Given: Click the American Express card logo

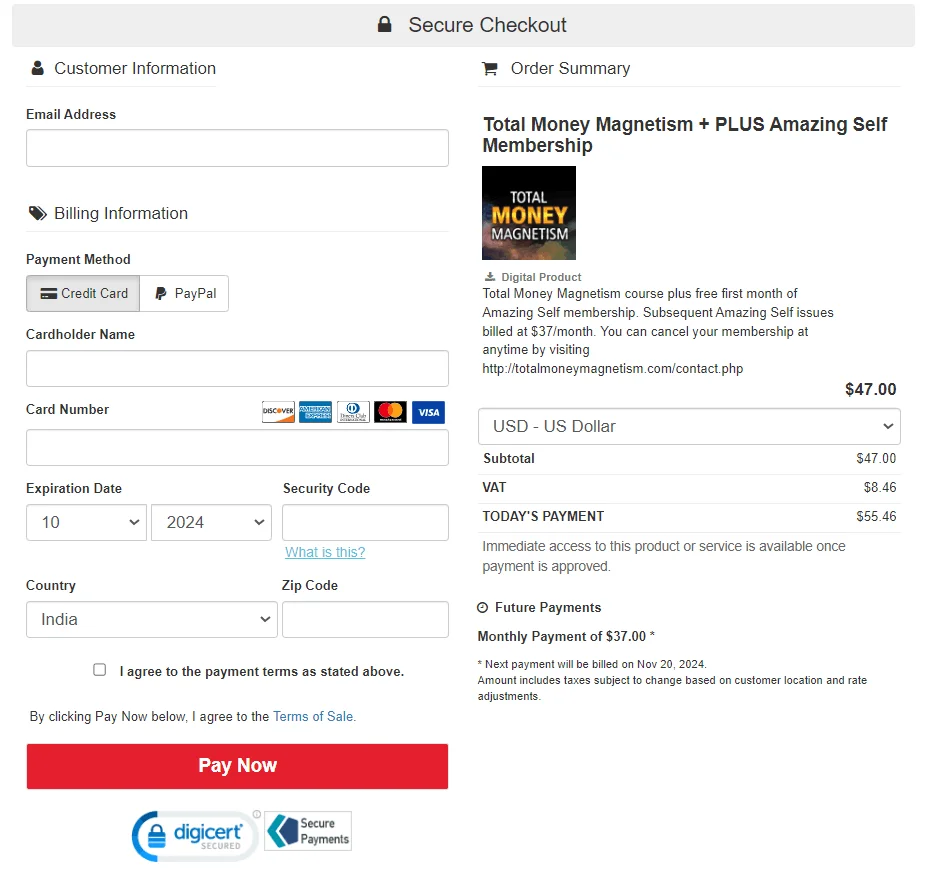Looking at the screenshot, I should pyautogui.click(x=315, y=411).
